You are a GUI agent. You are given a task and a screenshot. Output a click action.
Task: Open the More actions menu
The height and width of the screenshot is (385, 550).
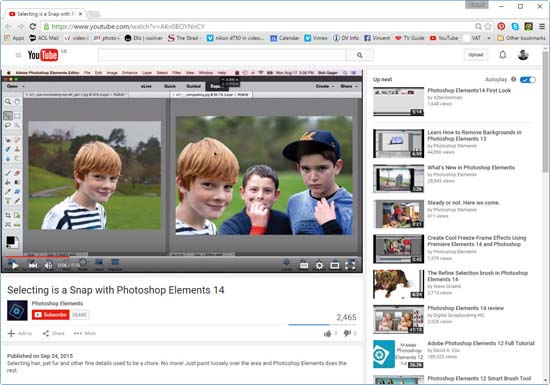click(x=85, y=333)
